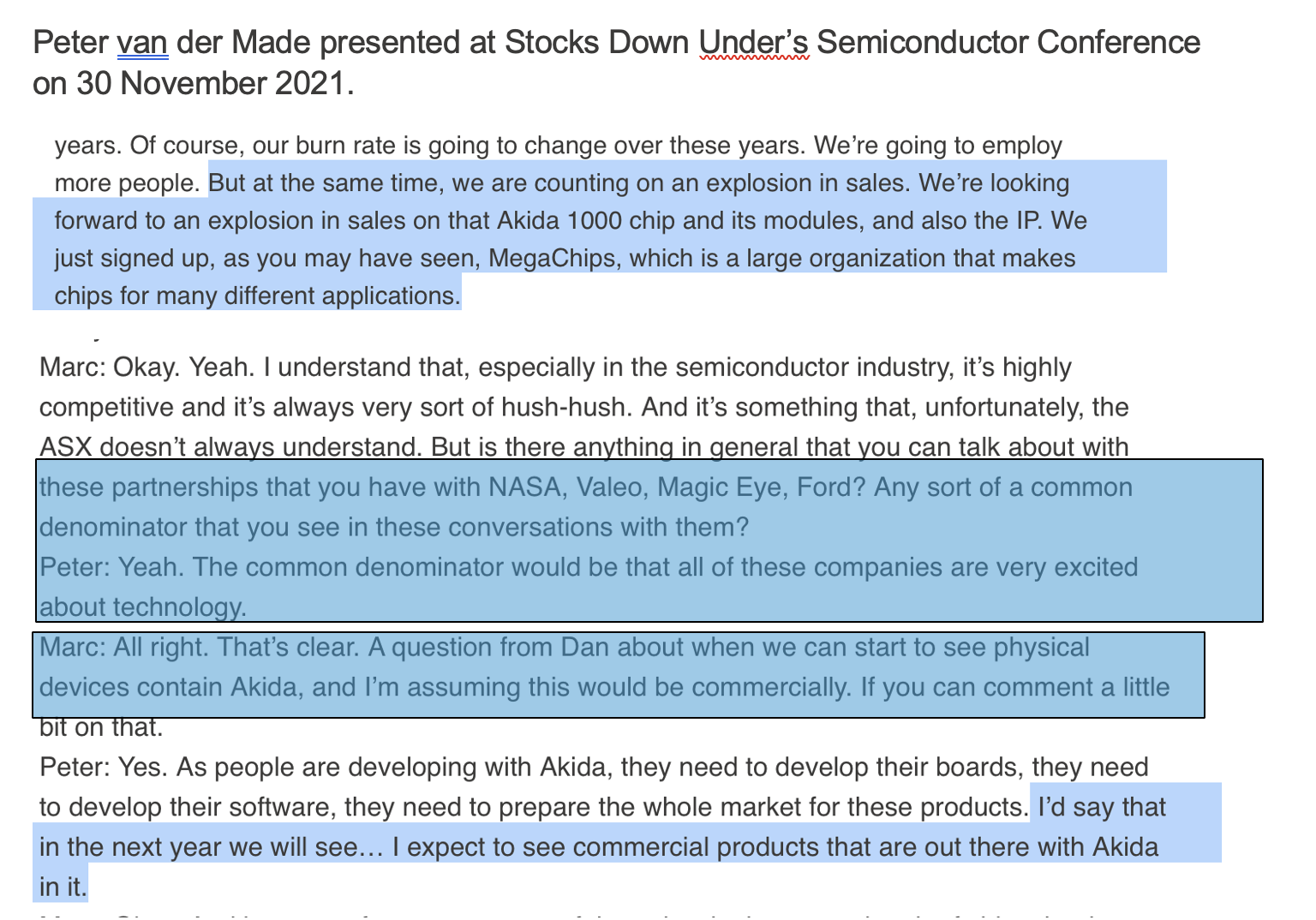1316x920 pixels.
Task: Click "Magic Eye" in the boxed passage
Action: (x=717, y=487)
